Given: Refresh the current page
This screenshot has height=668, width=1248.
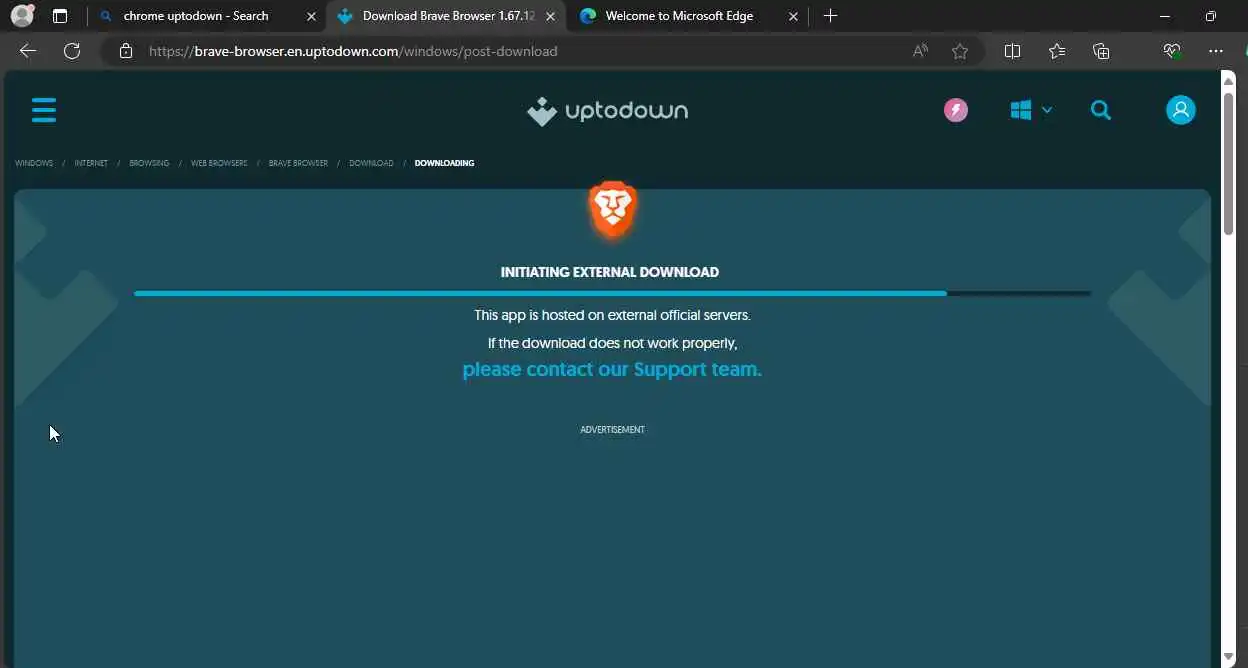Looking at the screenshot, I should pos(72,51).
